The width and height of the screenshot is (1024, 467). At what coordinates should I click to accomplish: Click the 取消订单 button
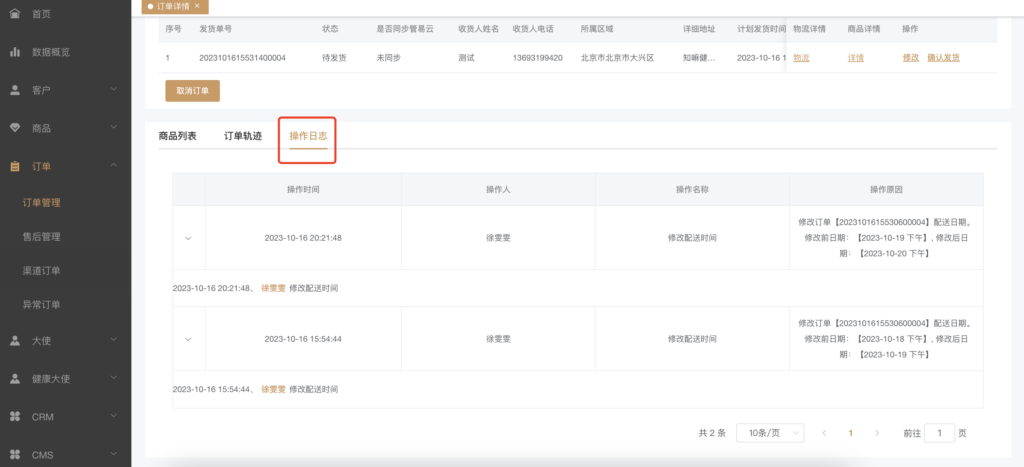193,91
